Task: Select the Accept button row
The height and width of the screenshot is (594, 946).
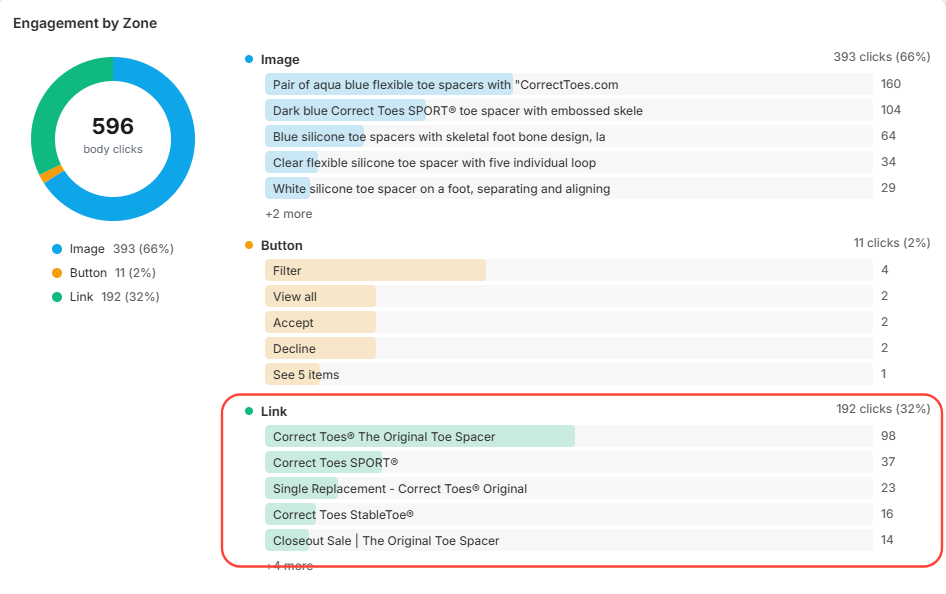Action: pyautogui.click(x=568, y=322)
